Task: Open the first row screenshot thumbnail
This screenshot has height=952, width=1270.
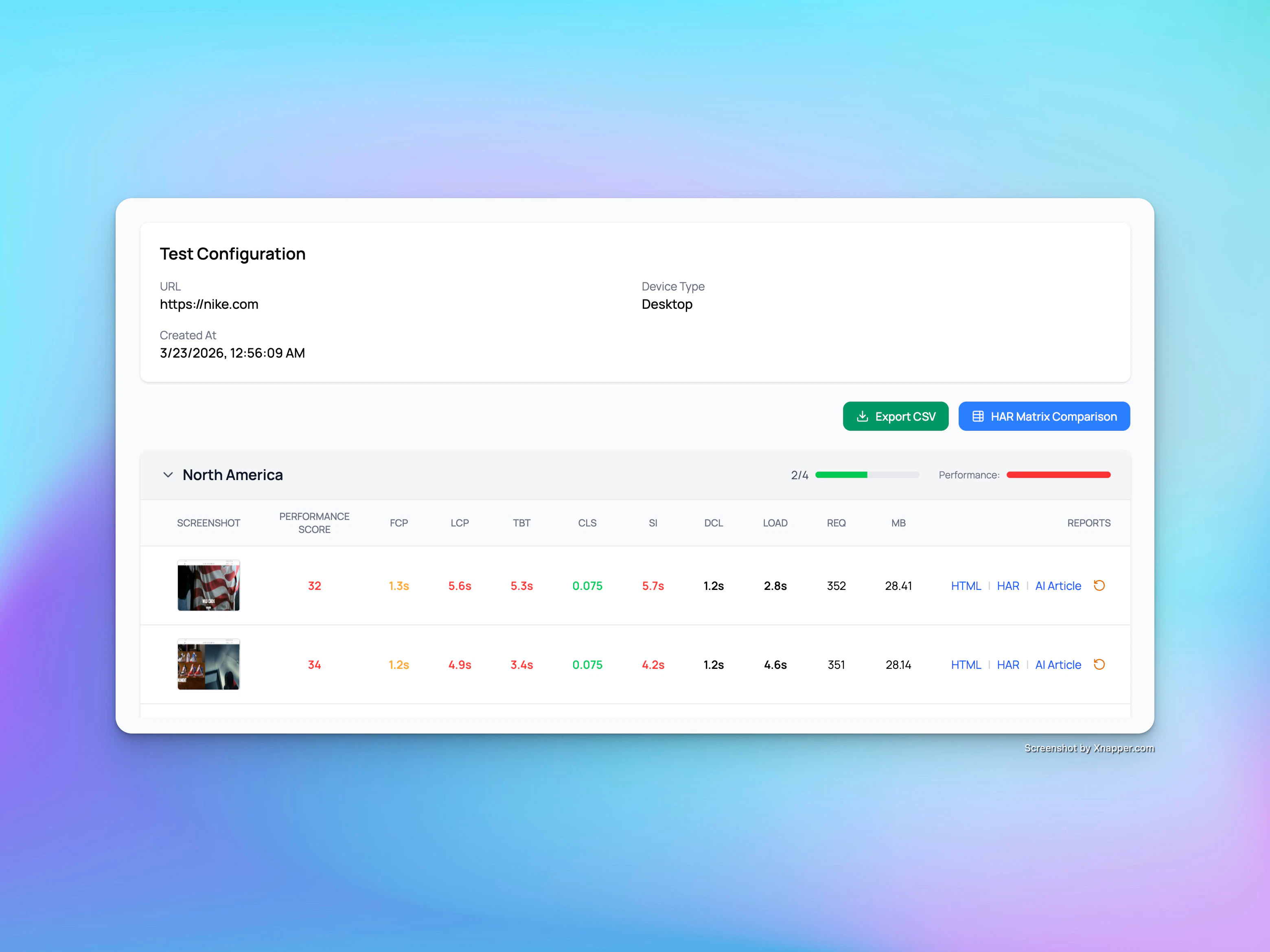Action: coord(208,585)
